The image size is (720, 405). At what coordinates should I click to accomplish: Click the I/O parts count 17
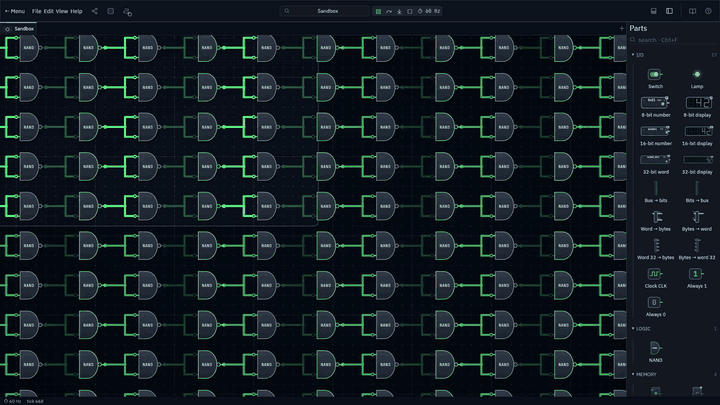[x=714, y=55]
